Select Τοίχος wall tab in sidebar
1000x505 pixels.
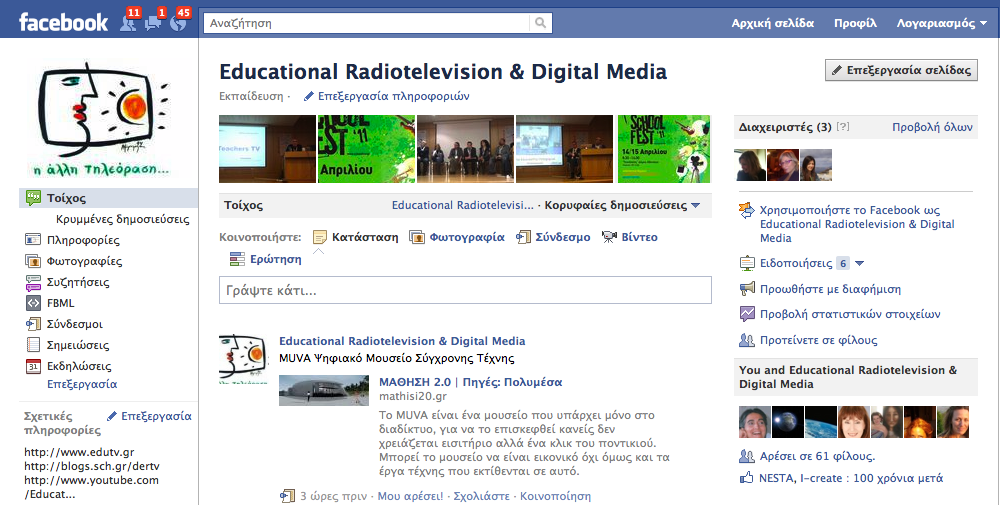pyautogui.click(x=108, y=198)
